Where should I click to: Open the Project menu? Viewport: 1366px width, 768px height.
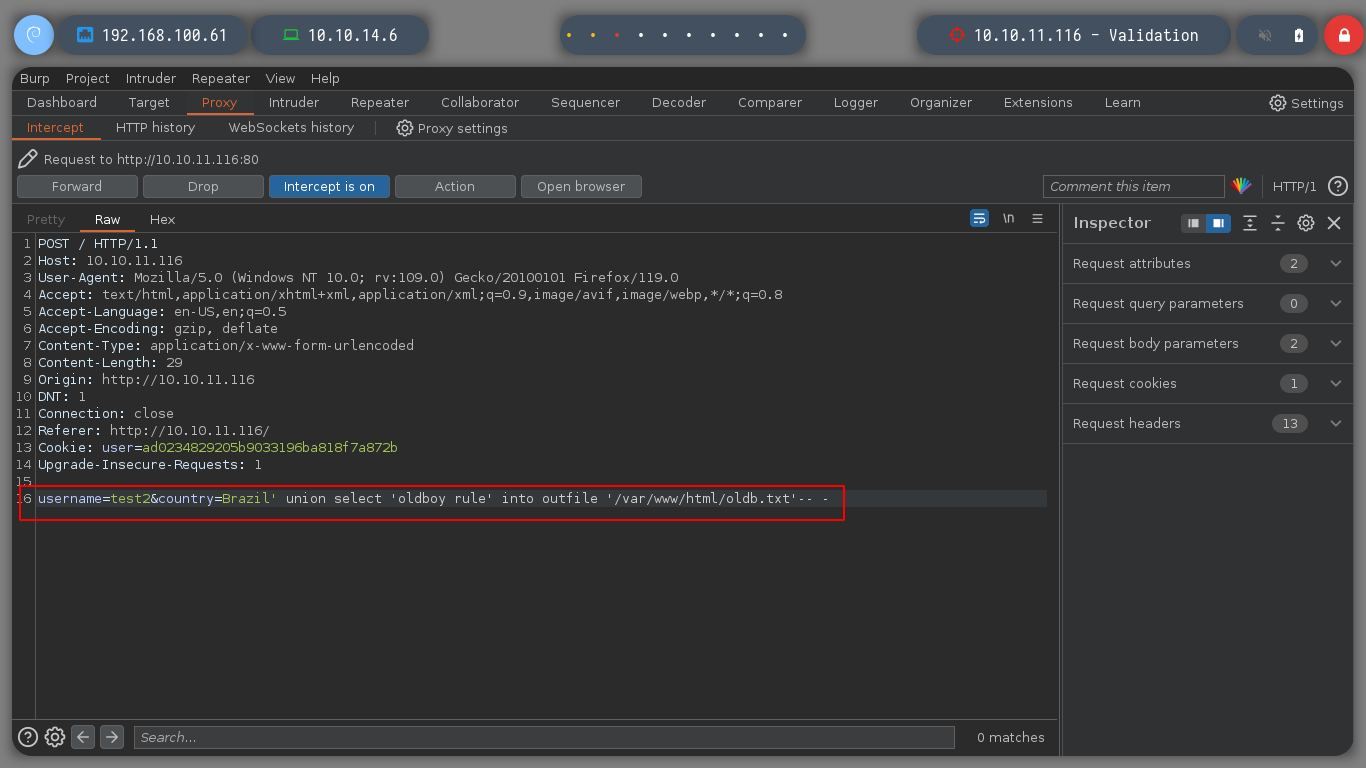tap(88, 78)
